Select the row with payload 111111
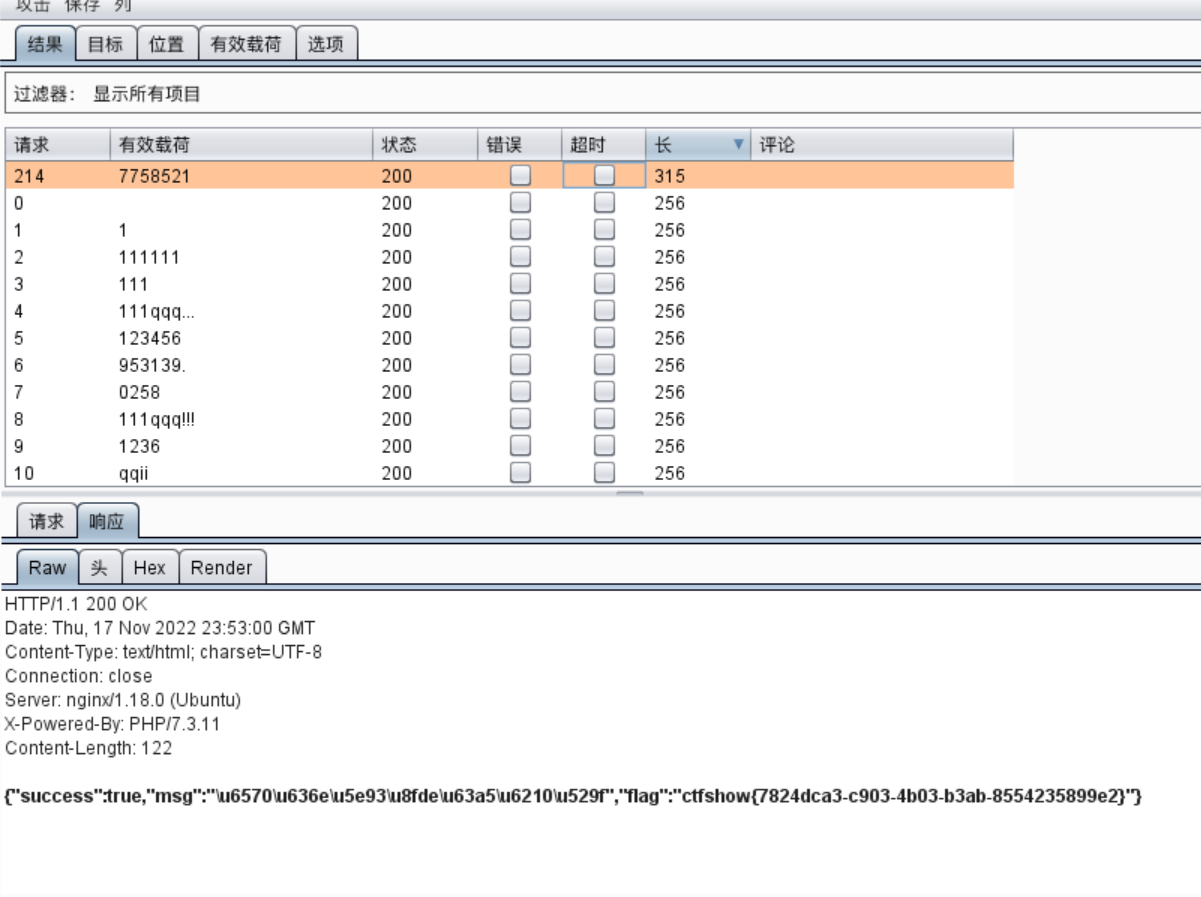Screen dimensions: 1201x897 tap(510, 257)
